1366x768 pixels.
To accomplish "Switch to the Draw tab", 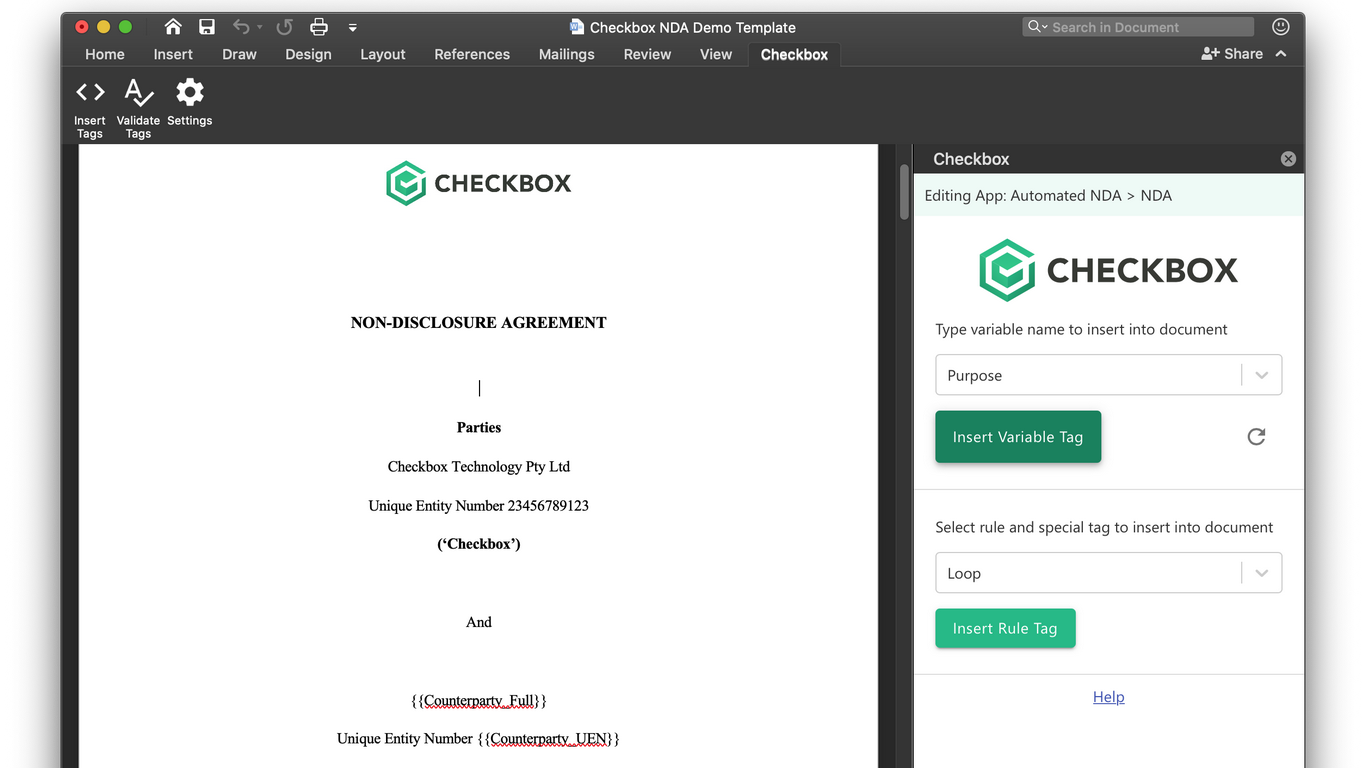I will (239, 54).
